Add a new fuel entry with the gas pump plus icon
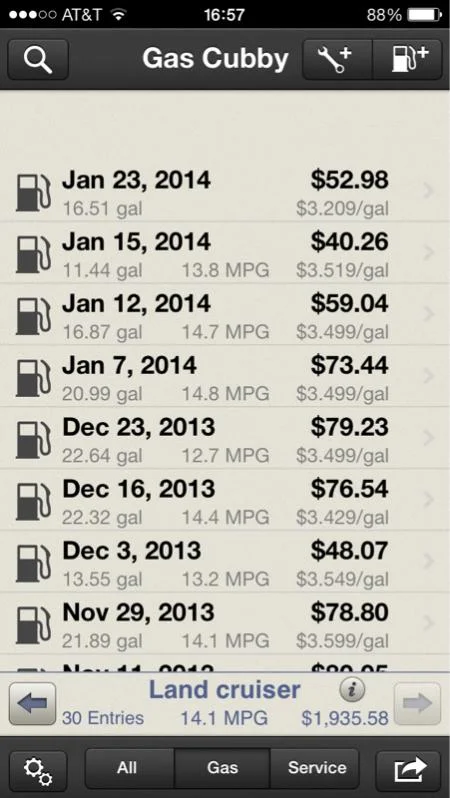Viewport: 450px width, 798px height. [408, 60]
